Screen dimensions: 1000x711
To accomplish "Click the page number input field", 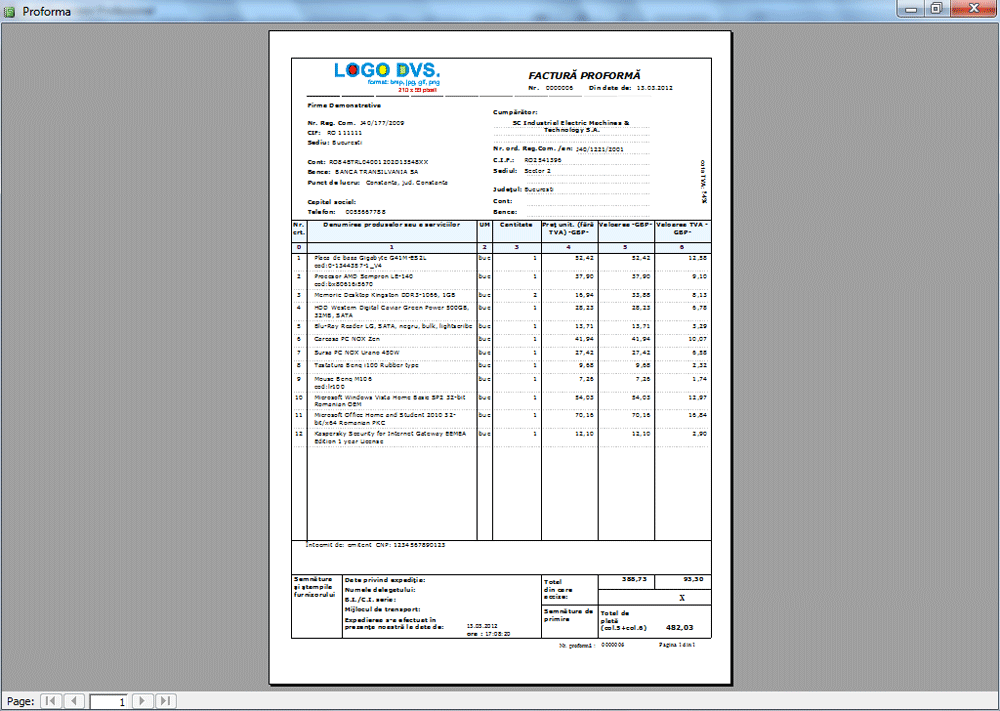I will [108, 701].
